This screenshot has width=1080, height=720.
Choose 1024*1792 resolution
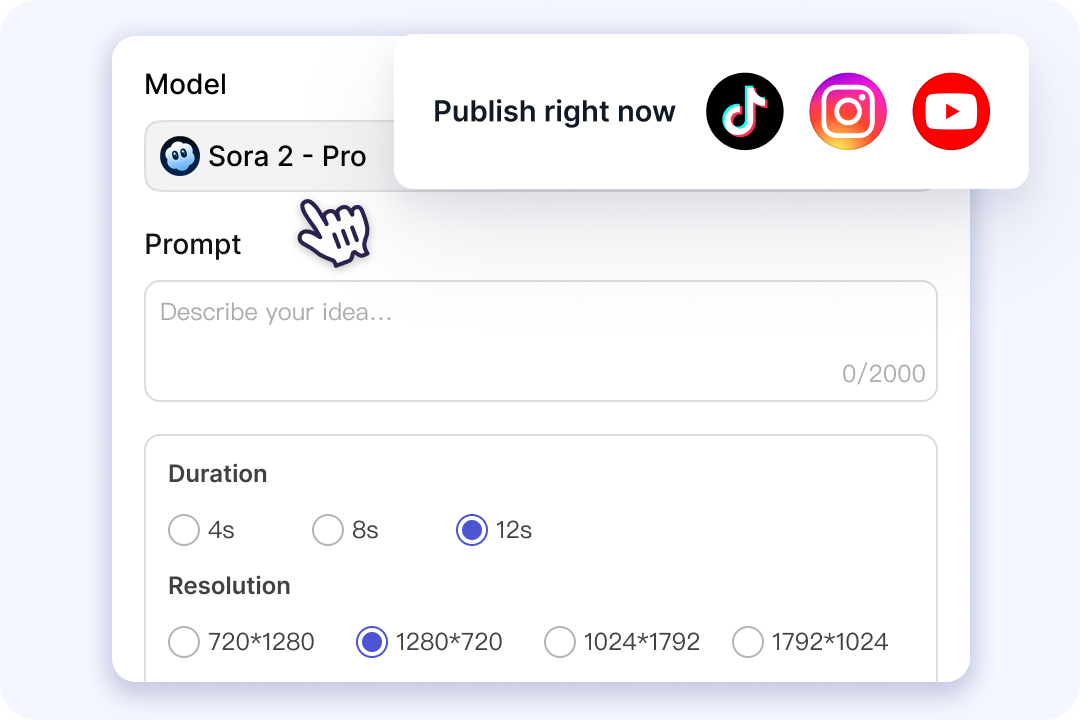tap(560, 642)
